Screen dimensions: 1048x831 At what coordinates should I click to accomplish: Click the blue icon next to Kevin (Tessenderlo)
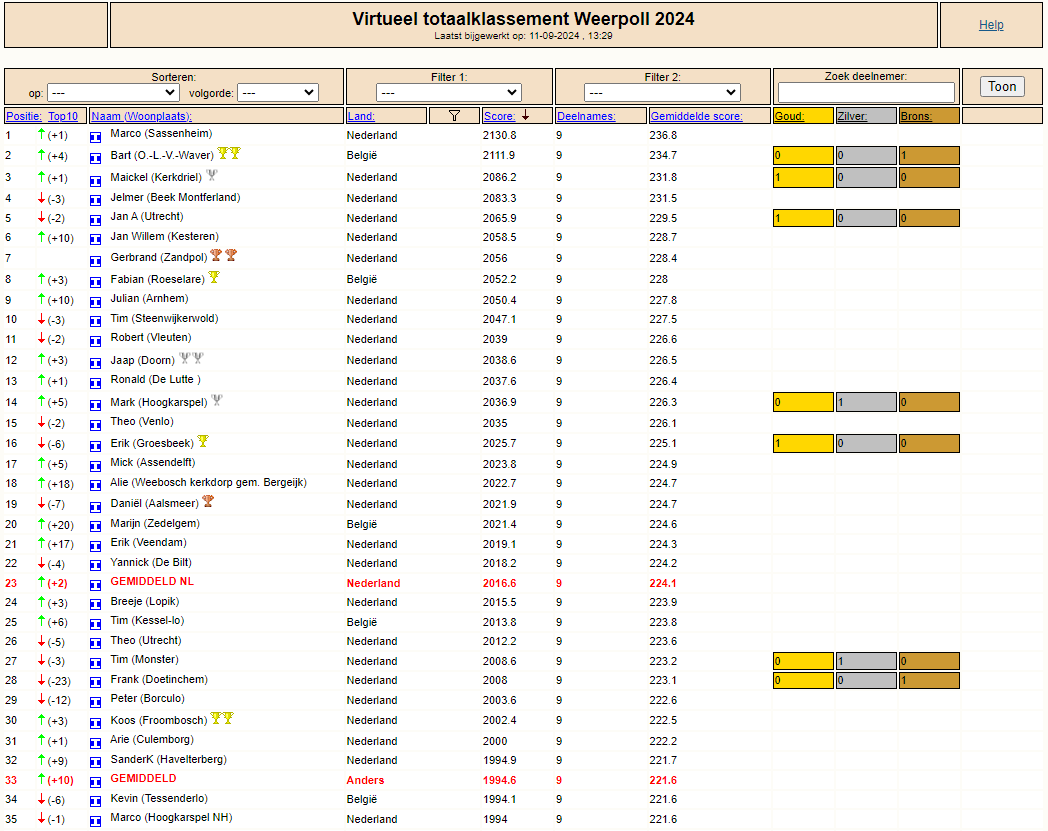[x=96, y=801]
